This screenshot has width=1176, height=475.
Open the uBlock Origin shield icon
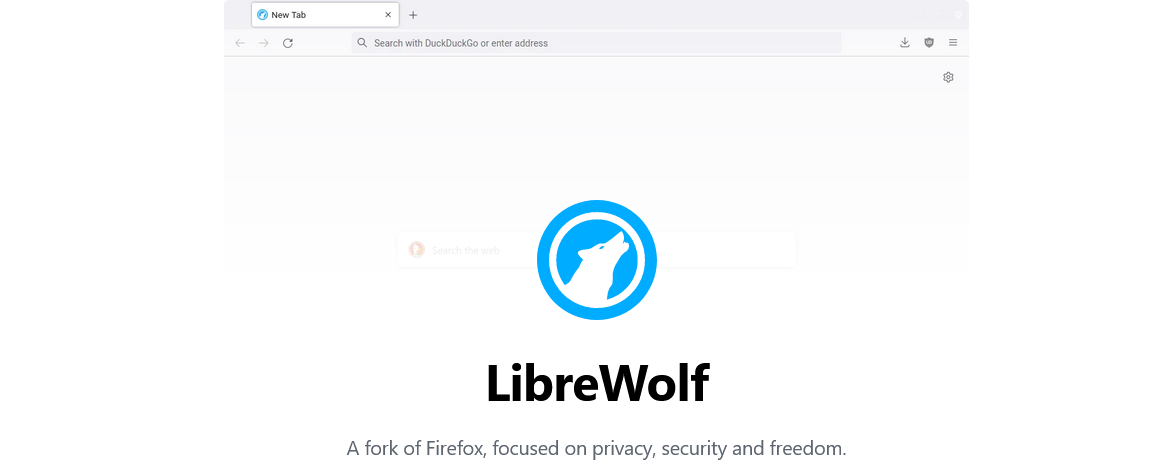pyautogui.click(x=929, y=43)
